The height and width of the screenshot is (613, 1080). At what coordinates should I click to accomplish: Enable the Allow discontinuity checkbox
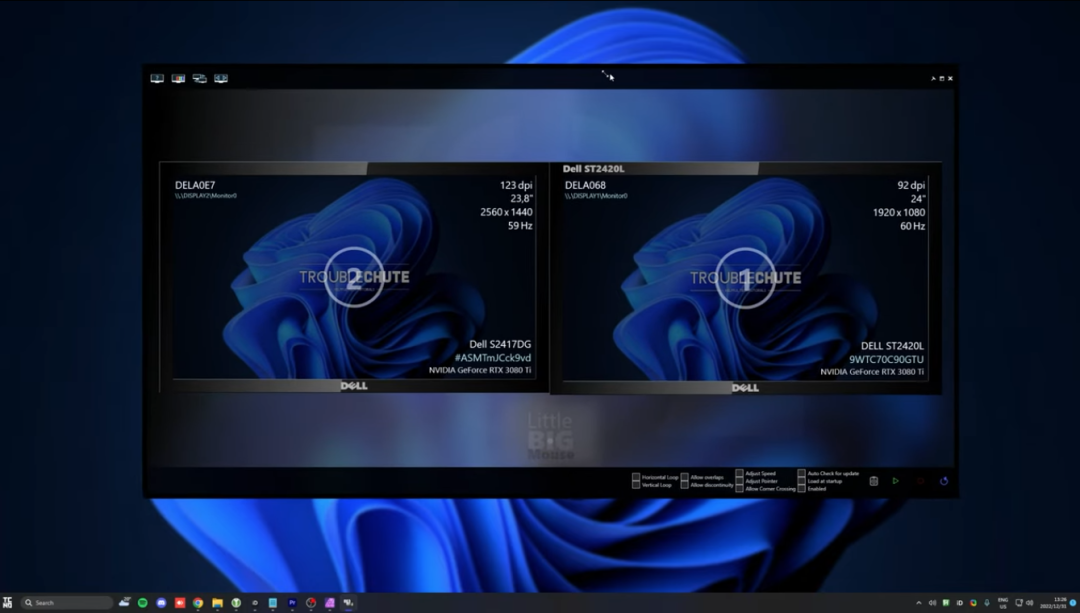(685, 485)
